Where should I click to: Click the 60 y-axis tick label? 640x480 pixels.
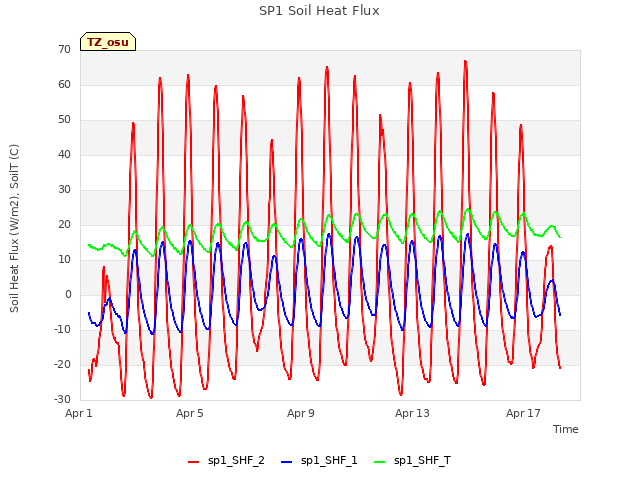pos(64,84)
